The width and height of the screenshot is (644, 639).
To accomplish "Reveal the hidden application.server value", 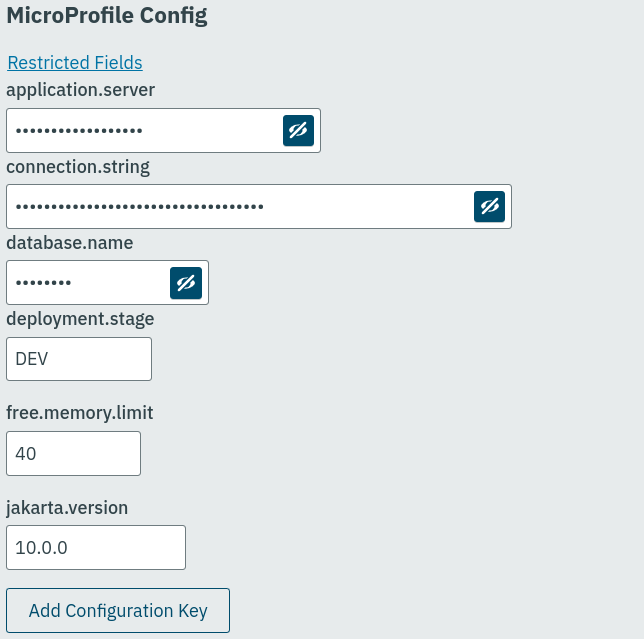I will 298,131.
